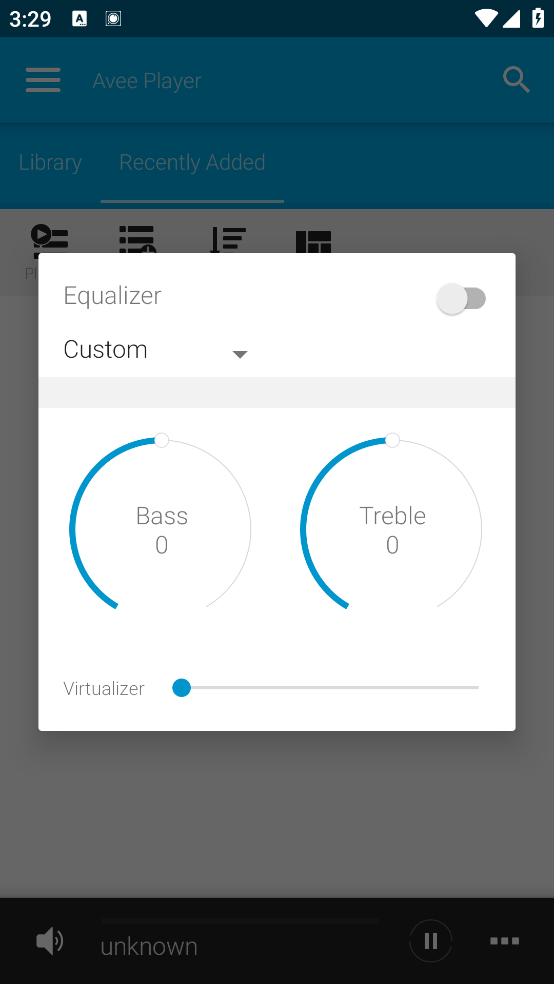
Task: Open the three-dot more options icon
Action: tap(504, 941)
